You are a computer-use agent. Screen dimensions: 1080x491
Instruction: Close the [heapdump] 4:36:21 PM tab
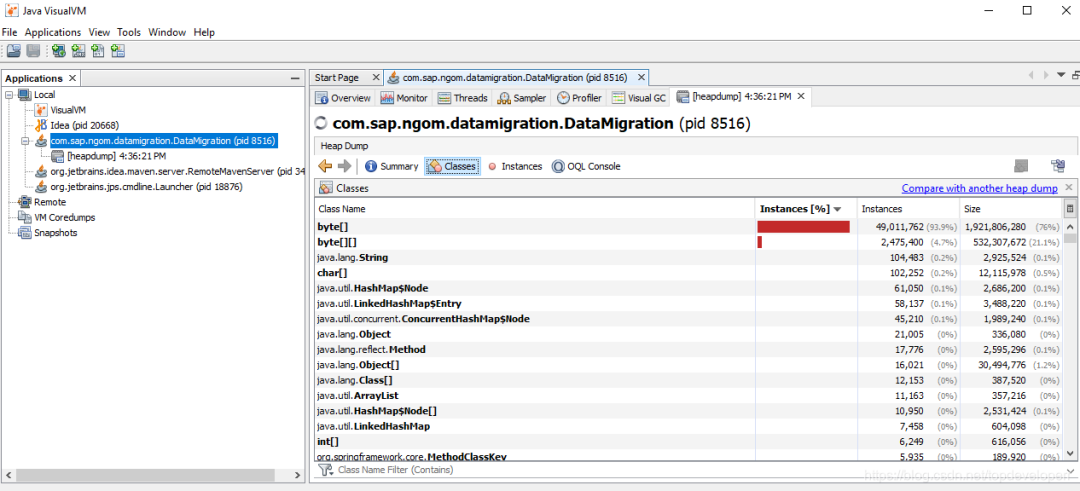(800, 96)
